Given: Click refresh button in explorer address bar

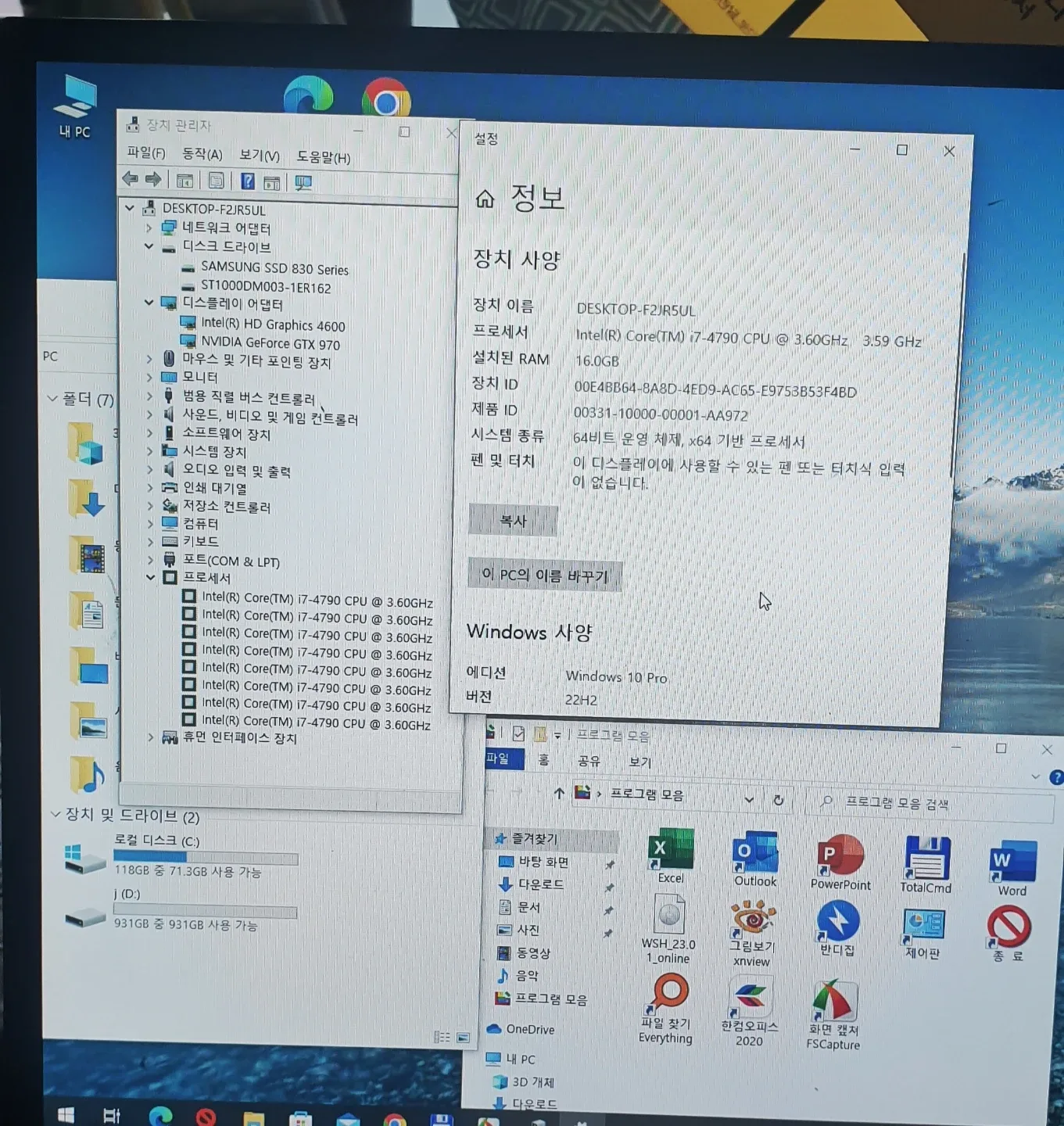Looking at the screenshot, I should point(778,801).
